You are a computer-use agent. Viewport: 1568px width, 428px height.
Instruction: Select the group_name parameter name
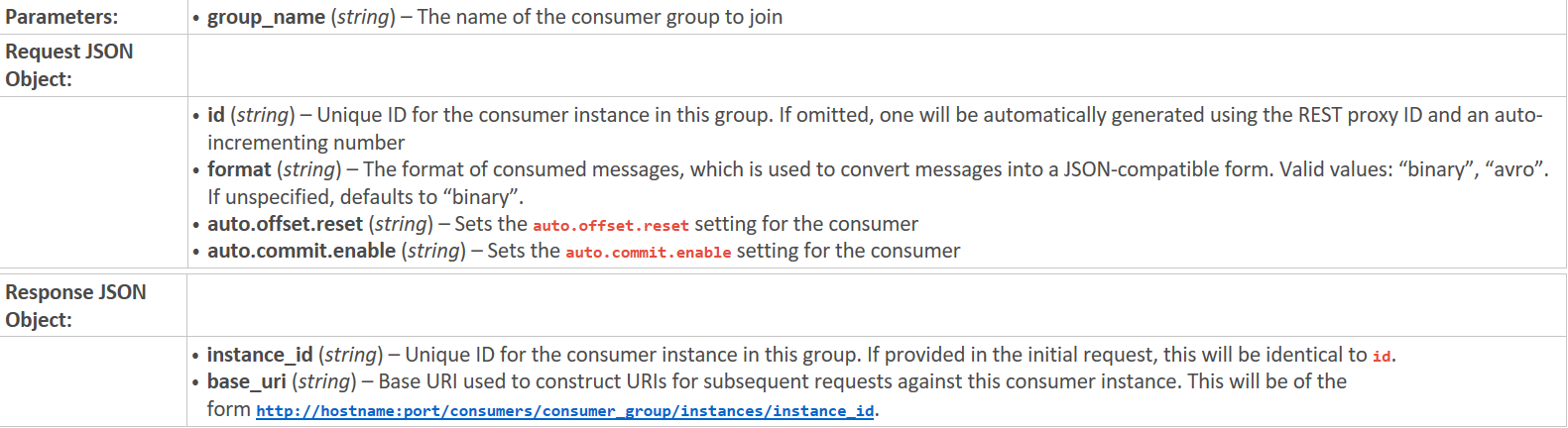[266, 17]
